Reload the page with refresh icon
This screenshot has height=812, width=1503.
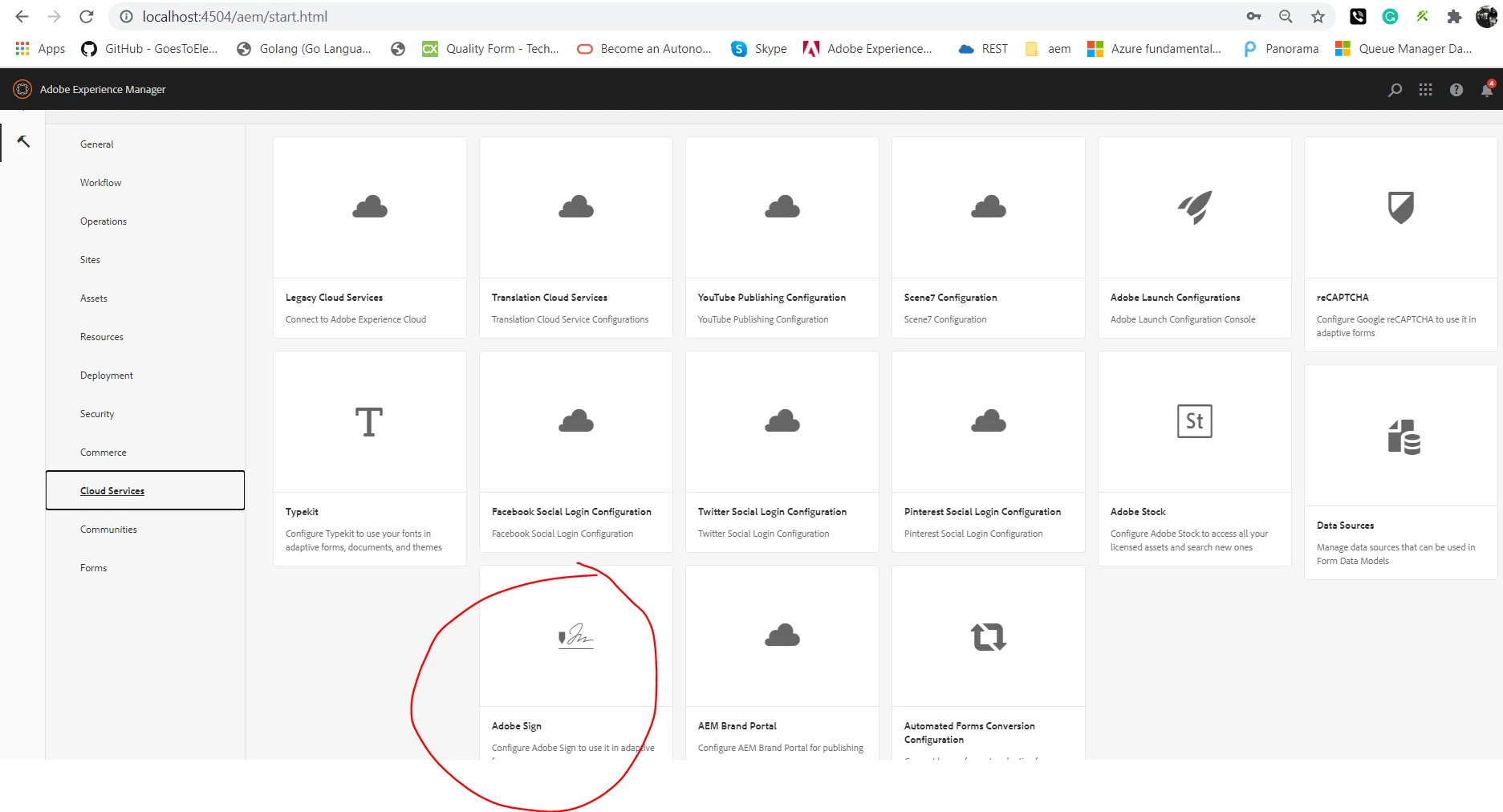point(87,16)
